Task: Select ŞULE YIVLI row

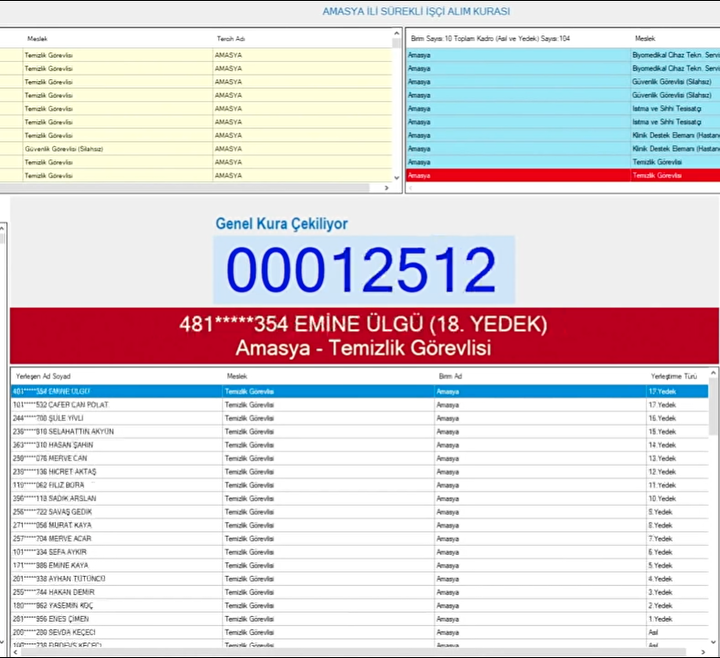Action: pyautogui.click(x=359, y=418)
